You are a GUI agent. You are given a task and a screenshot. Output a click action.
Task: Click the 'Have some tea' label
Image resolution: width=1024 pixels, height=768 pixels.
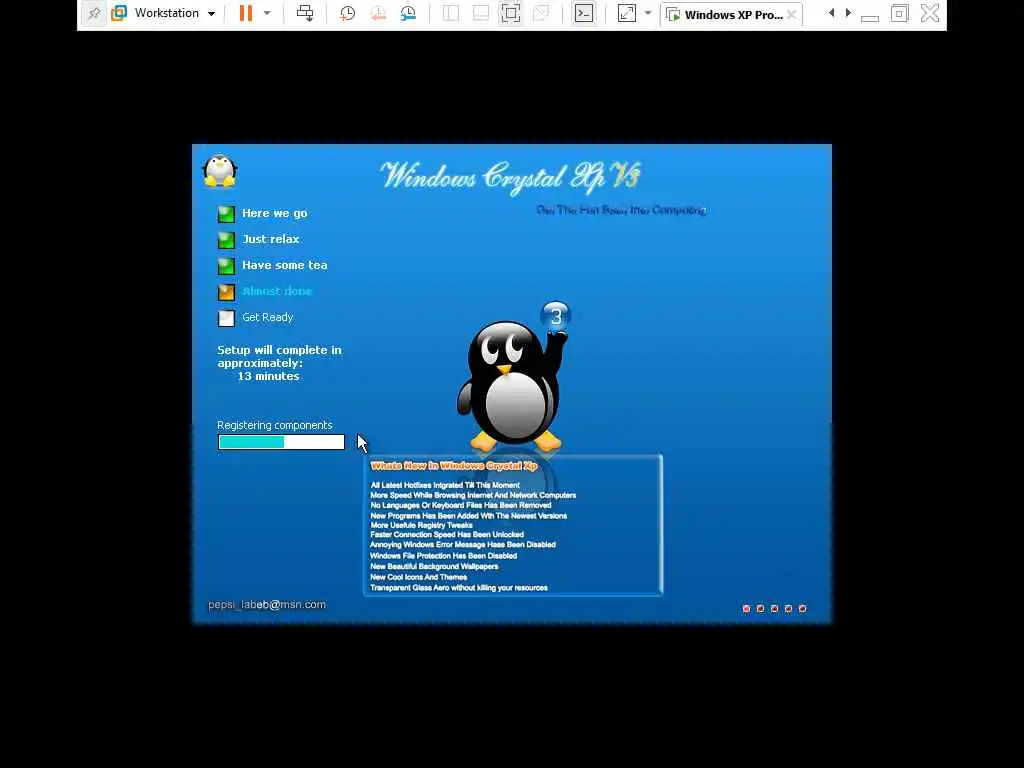[x=285, y=265]
